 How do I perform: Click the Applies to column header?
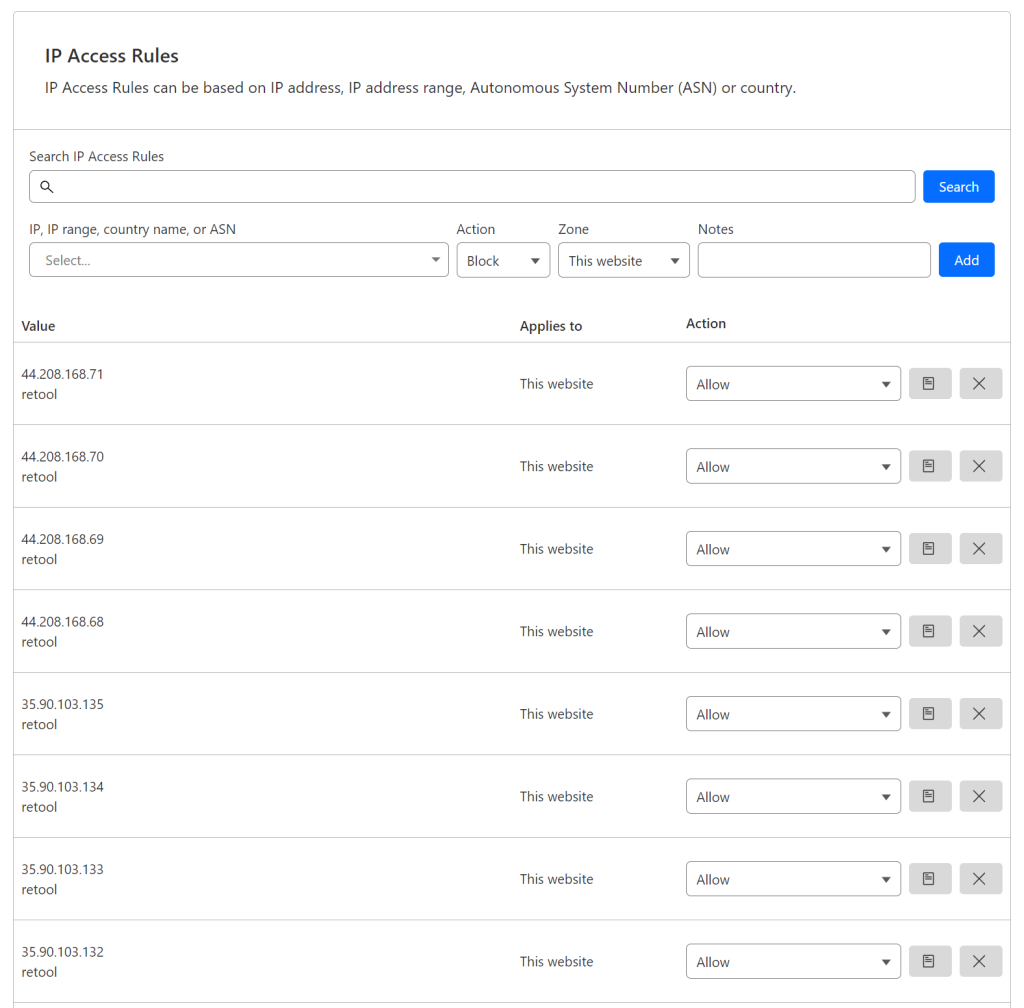pyautogui.click(x=551, y=326)
